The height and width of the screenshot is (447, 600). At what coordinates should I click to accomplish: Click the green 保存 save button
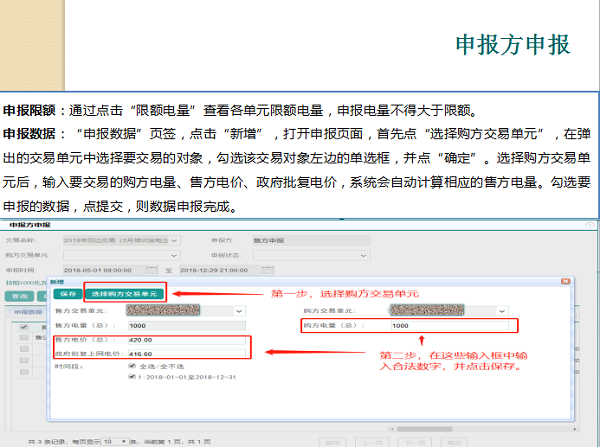pos(66,294)
